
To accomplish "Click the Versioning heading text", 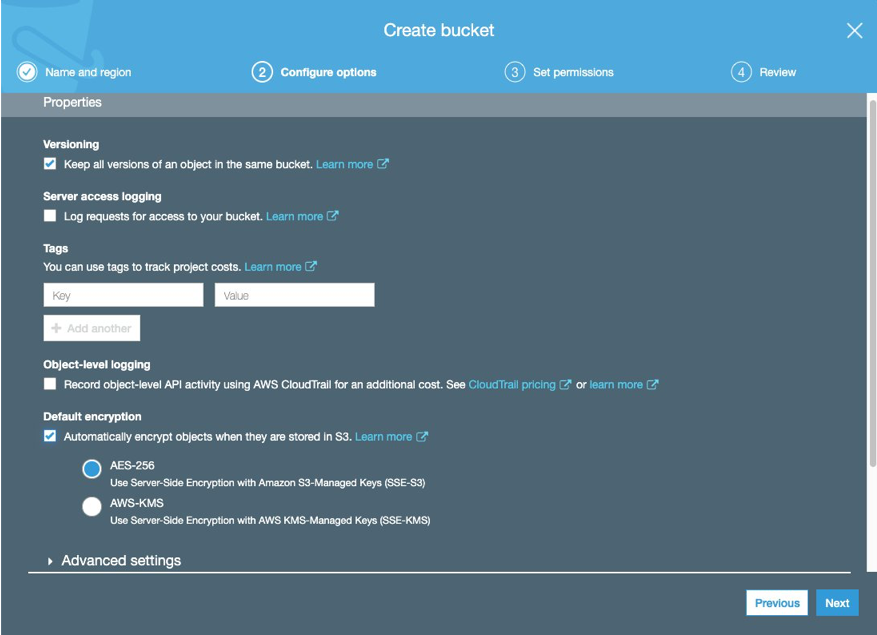I will pos(71,144).
